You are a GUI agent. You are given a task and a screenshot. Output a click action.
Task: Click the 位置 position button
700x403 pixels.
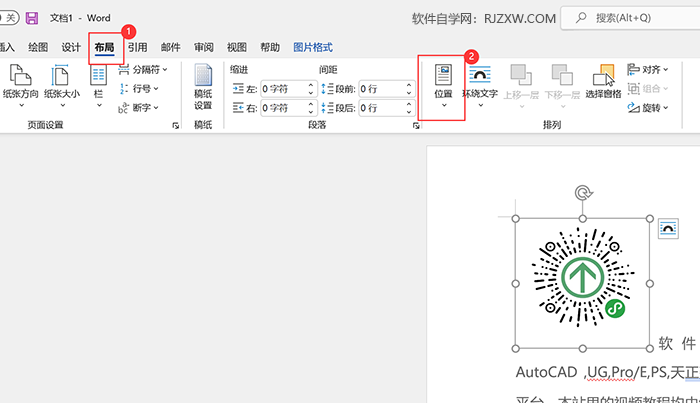[443, 86]
